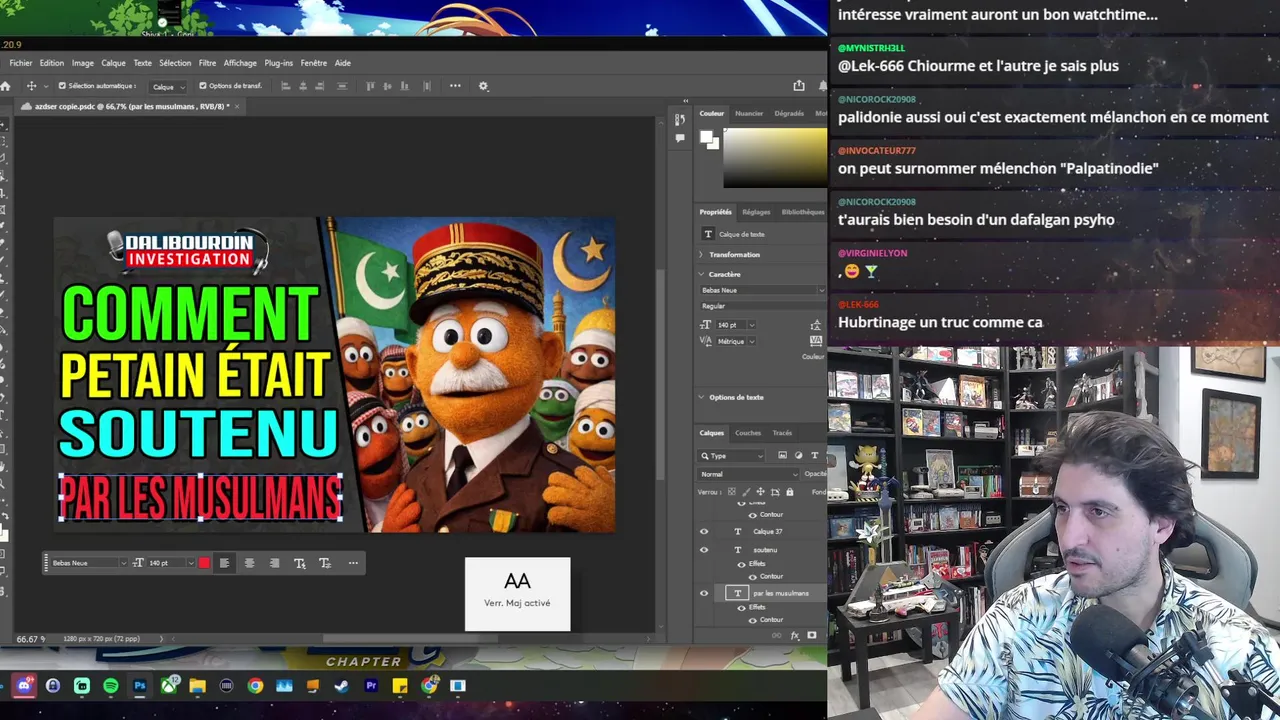Open the Regular font style dropdown

click(763, 306)
